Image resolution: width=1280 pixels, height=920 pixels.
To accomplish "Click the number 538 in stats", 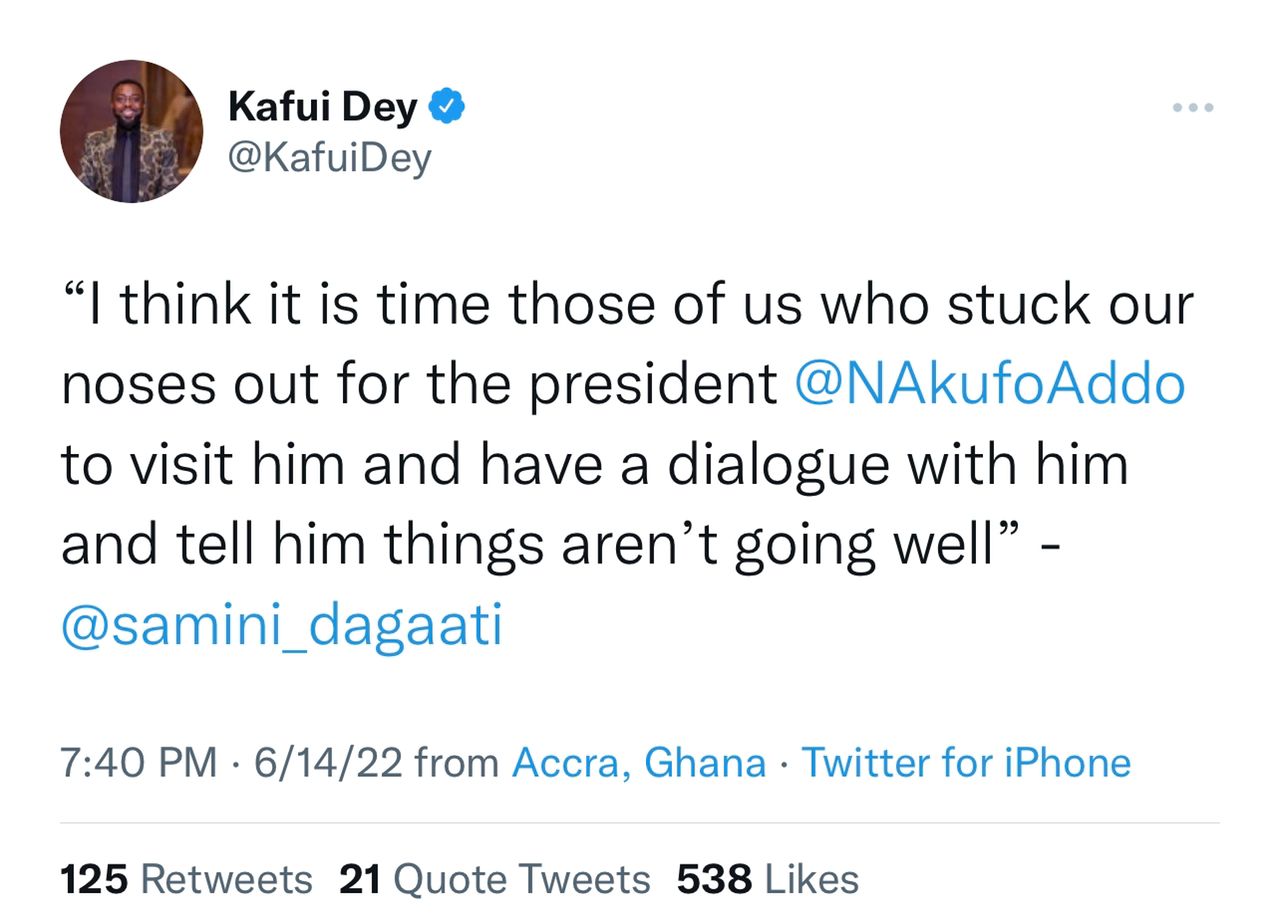I will point(715,880).
